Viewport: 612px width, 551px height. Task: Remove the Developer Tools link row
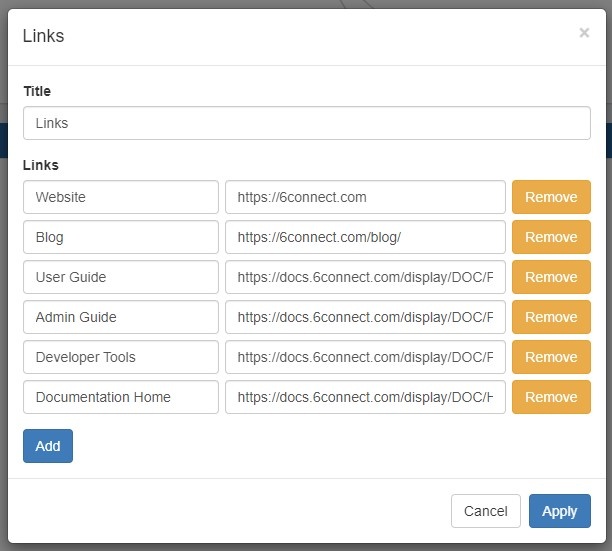(551, 357)
